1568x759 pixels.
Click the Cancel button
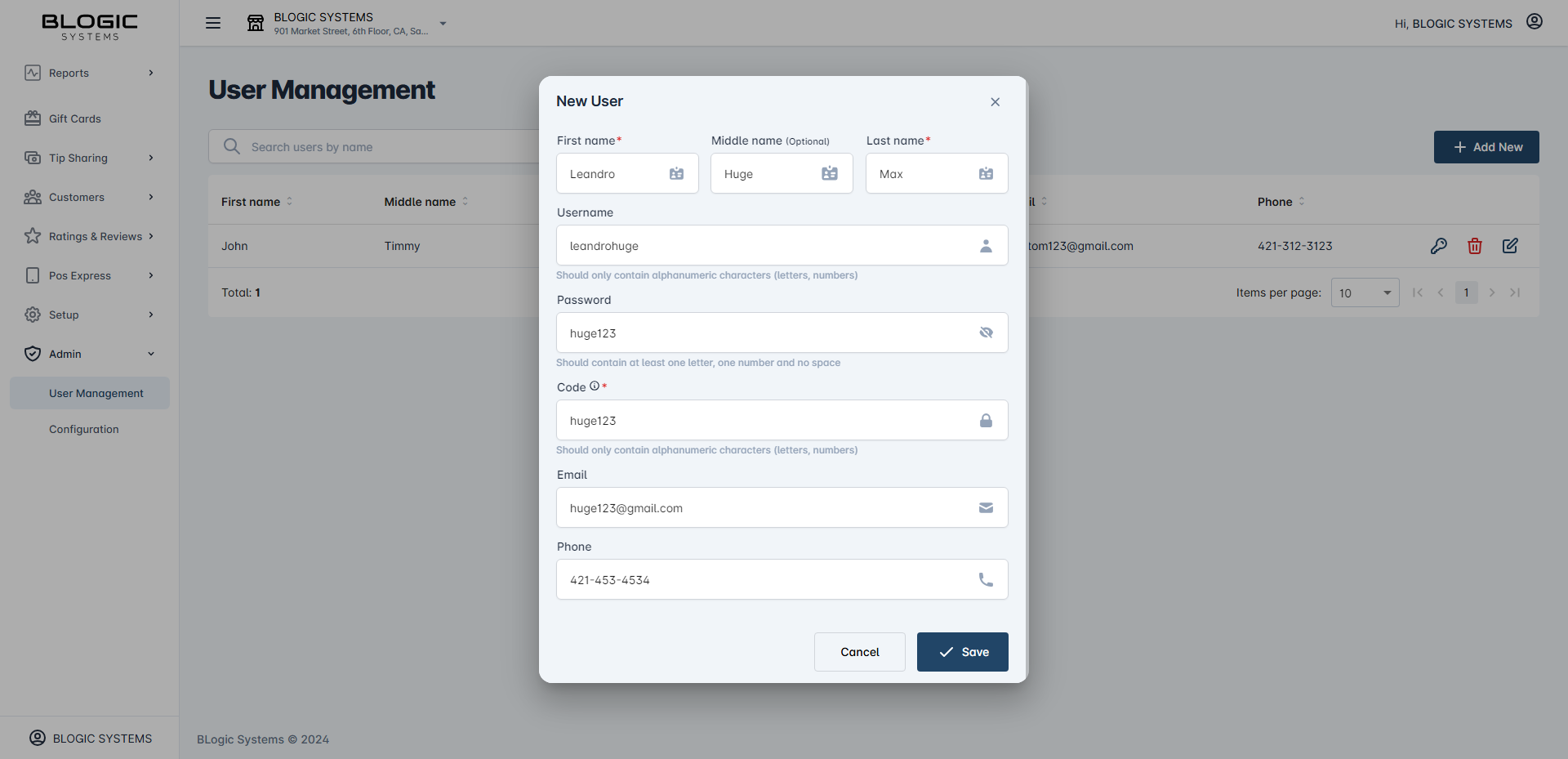[x=859, y=652]
